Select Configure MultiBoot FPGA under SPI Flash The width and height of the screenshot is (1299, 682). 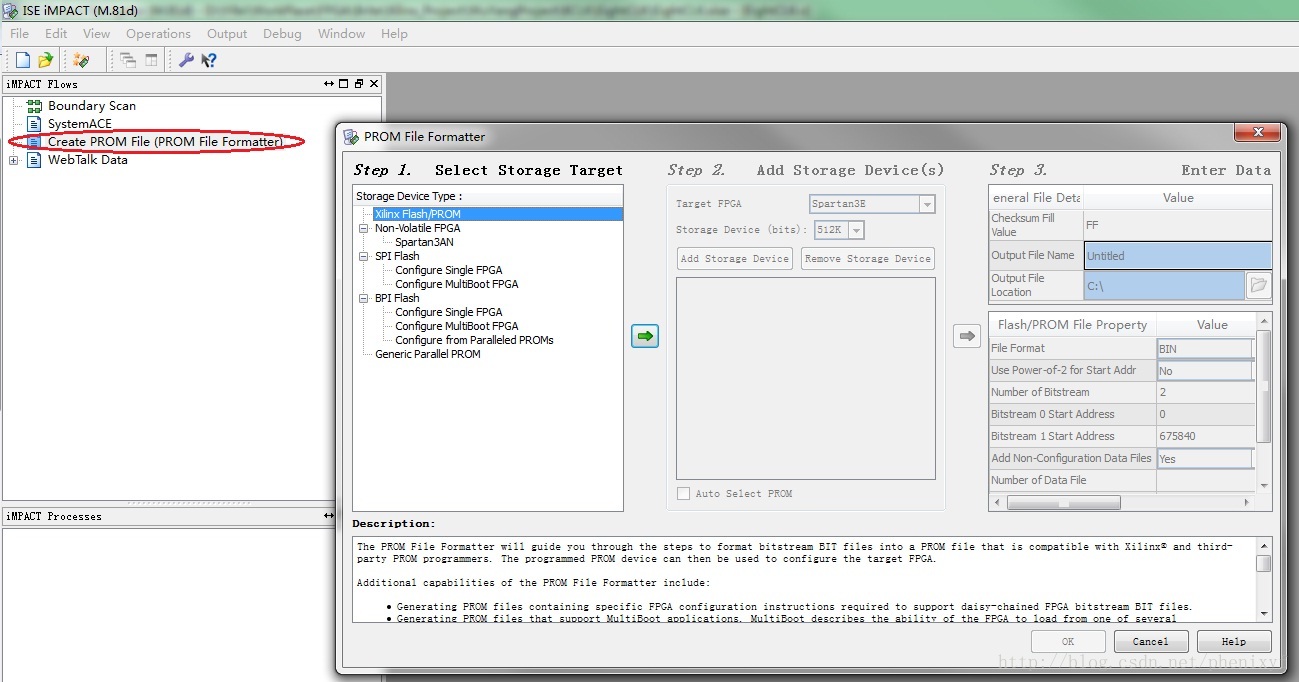pyautogui.click(x=456, y=284)
